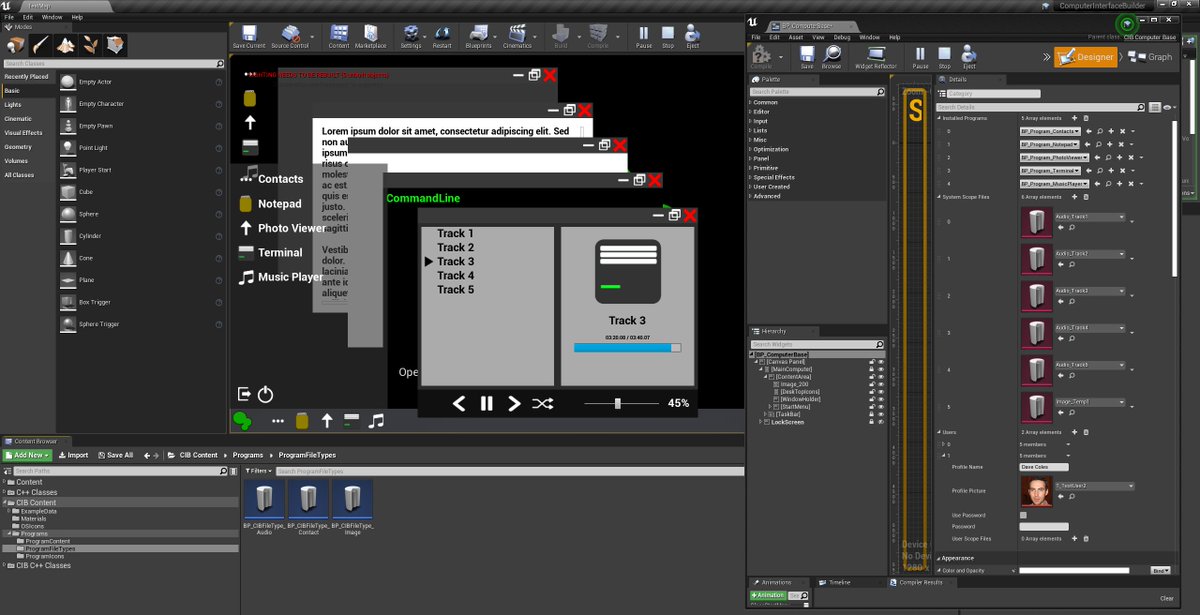This screenshot has height=615, width=1200.
Task: Click Browse in widget blueprint editor toolbar
Action: coord(831,57)
